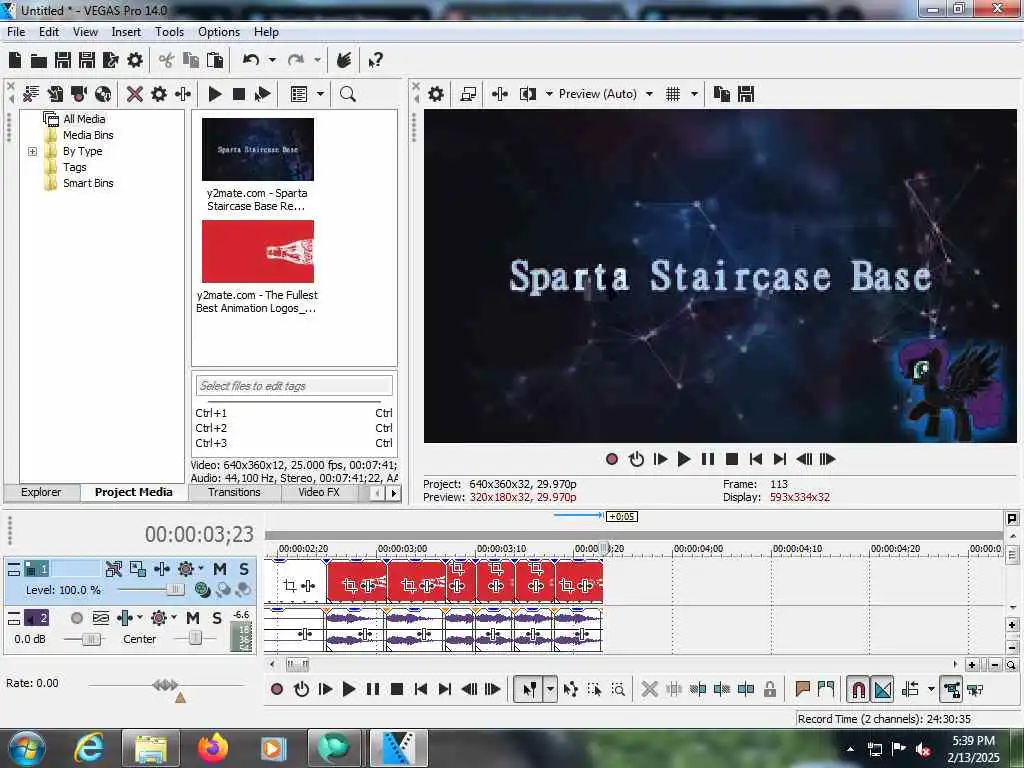The image size is (1024, 768).
Task: Select the Smart Bins folder
Action: click(x=88, y=184)
